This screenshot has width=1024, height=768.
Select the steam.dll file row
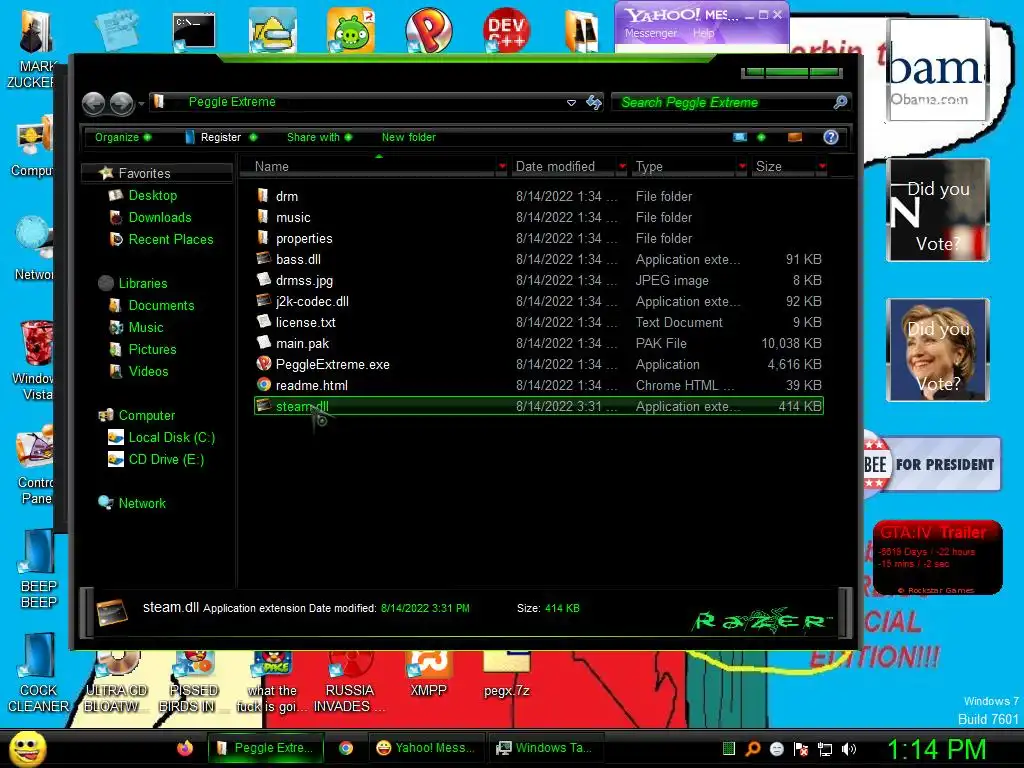point(539,406)
